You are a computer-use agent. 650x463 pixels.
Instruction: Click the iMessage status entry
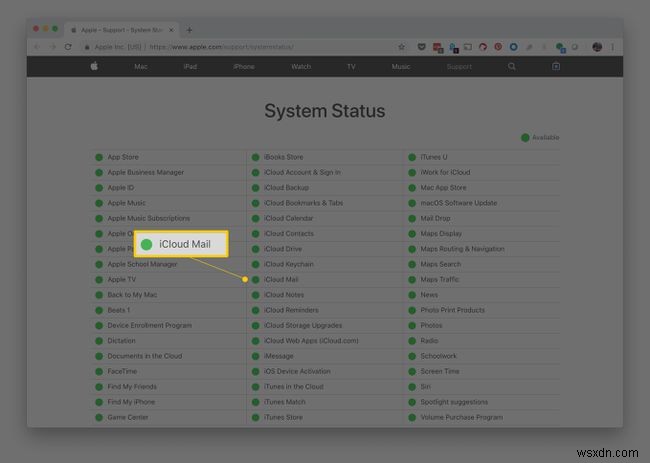click(279, 356)
